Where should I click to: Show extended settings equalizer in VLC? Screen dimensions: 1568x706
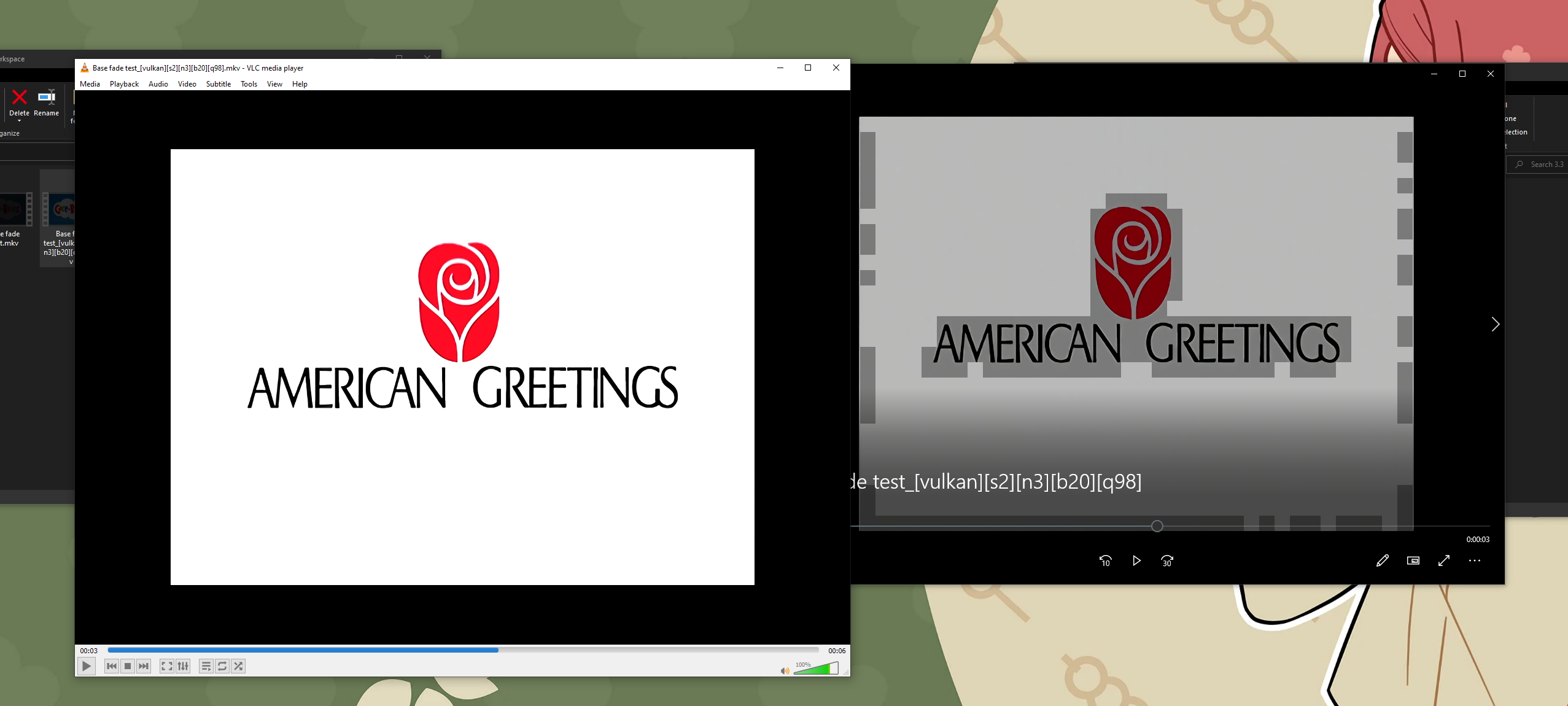183,666
